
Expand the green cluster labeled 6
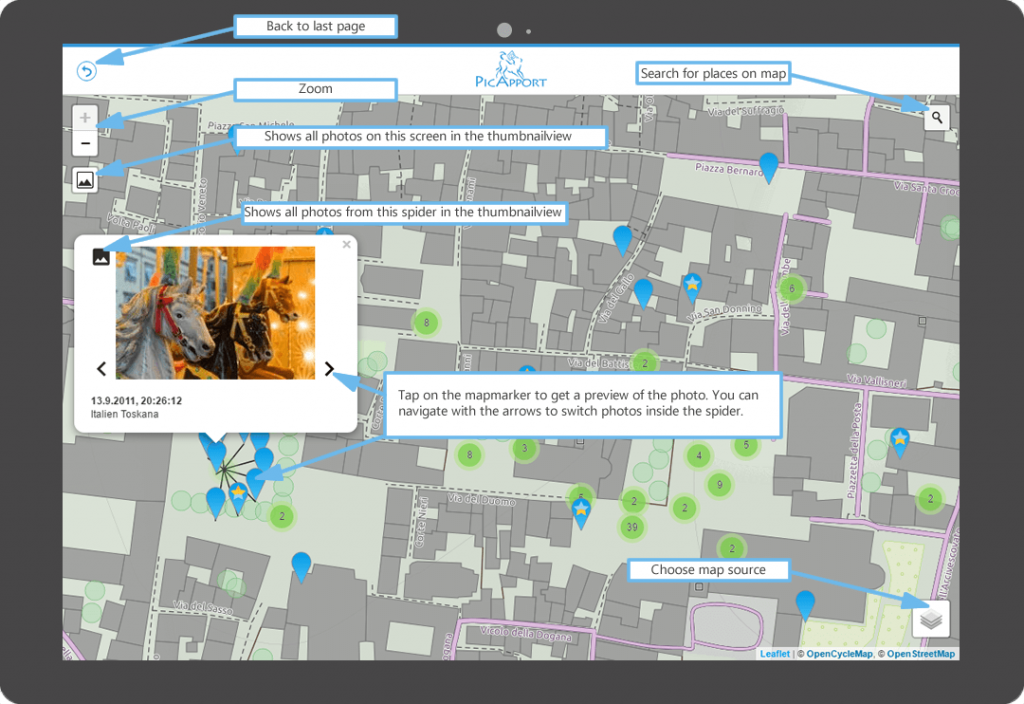pyautogui.click(x=791, y=289)
